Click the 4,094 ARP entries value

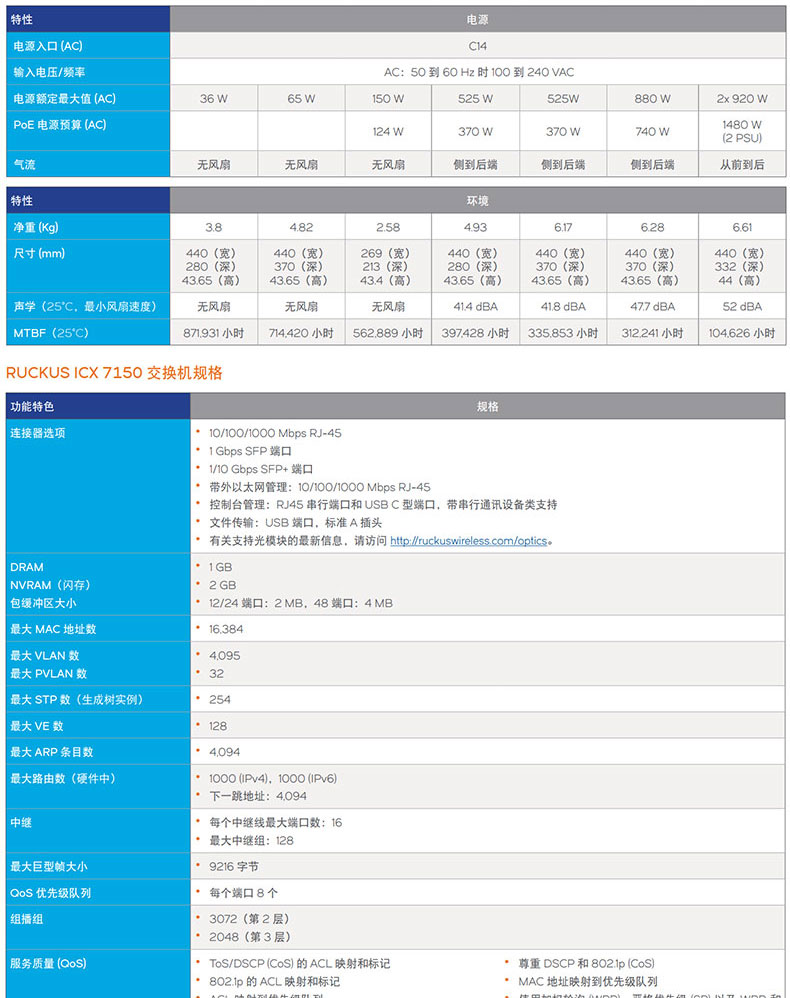(x=225, y=752)
